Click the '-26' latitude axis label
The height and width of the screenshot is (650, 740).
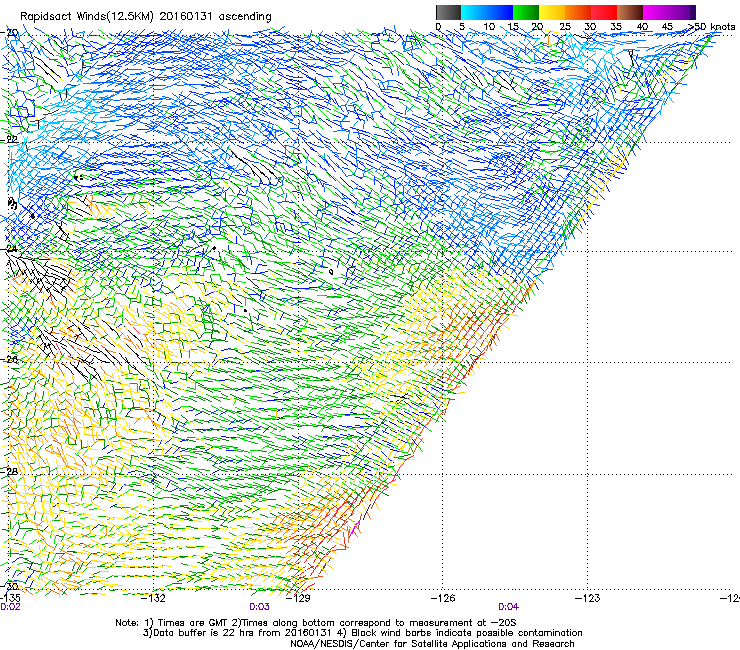tap(9, 359)
